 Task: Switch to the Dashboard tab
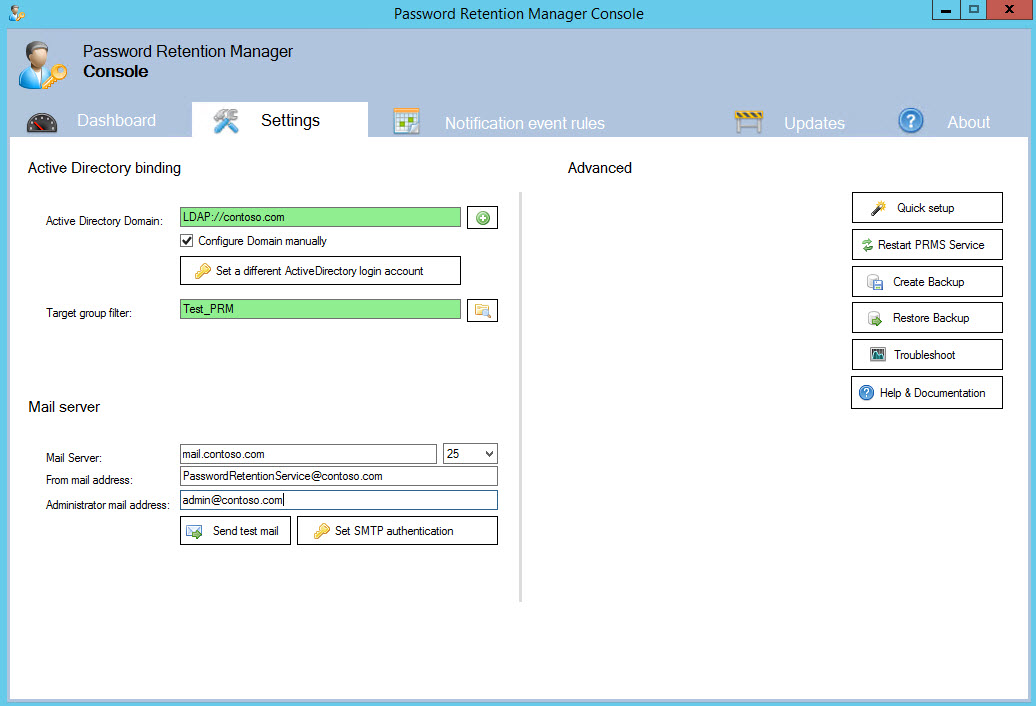coord(116,120)
